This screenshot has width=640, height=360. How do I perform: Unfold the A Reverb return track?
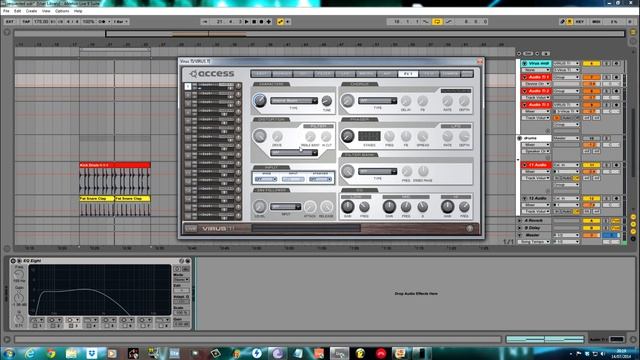pyautogui.click(x=520, y=220)
